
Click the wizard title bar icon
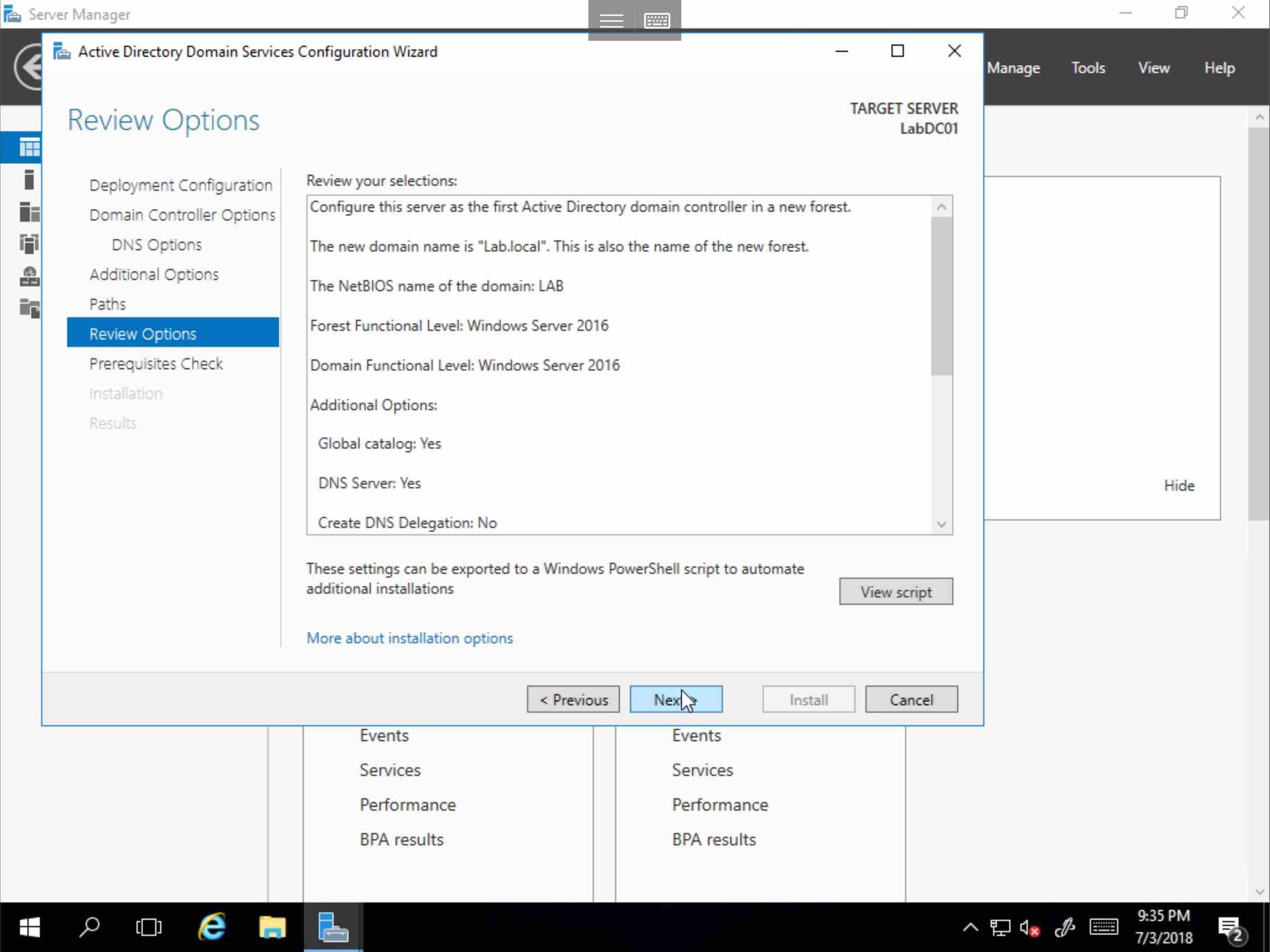click(62, 51)
